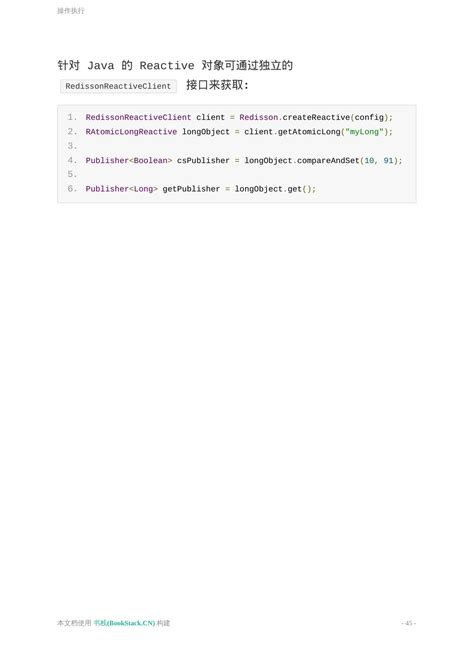The width and height of the screenshot is (474, 669).
Task: Click the inline code RedissonReactiveClient label
Action: click(x=118, y=86)
